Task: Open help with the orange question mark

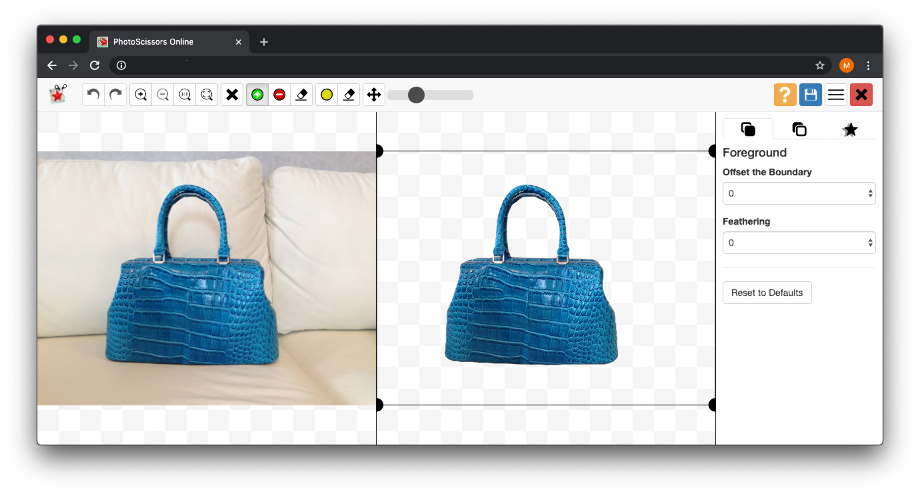Action: (x=785, y=94)
